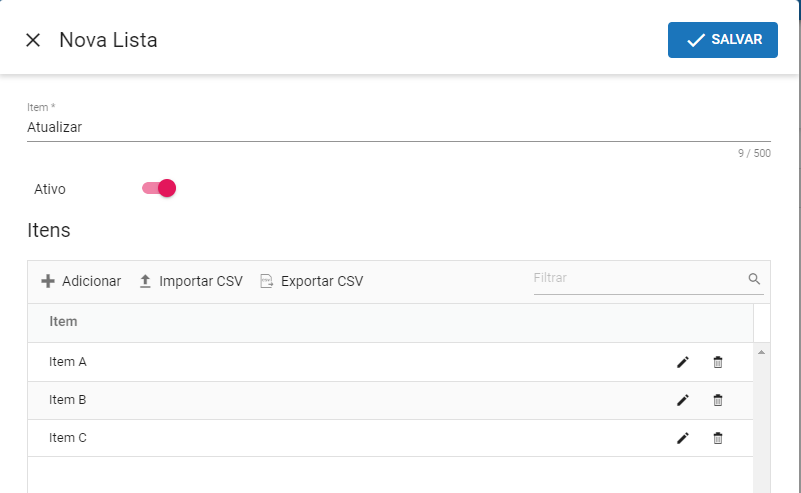Delete Item B with trash icon
The height and width of the screenshot is (493, 801).
pyautogui.click(x=718, y=400)
